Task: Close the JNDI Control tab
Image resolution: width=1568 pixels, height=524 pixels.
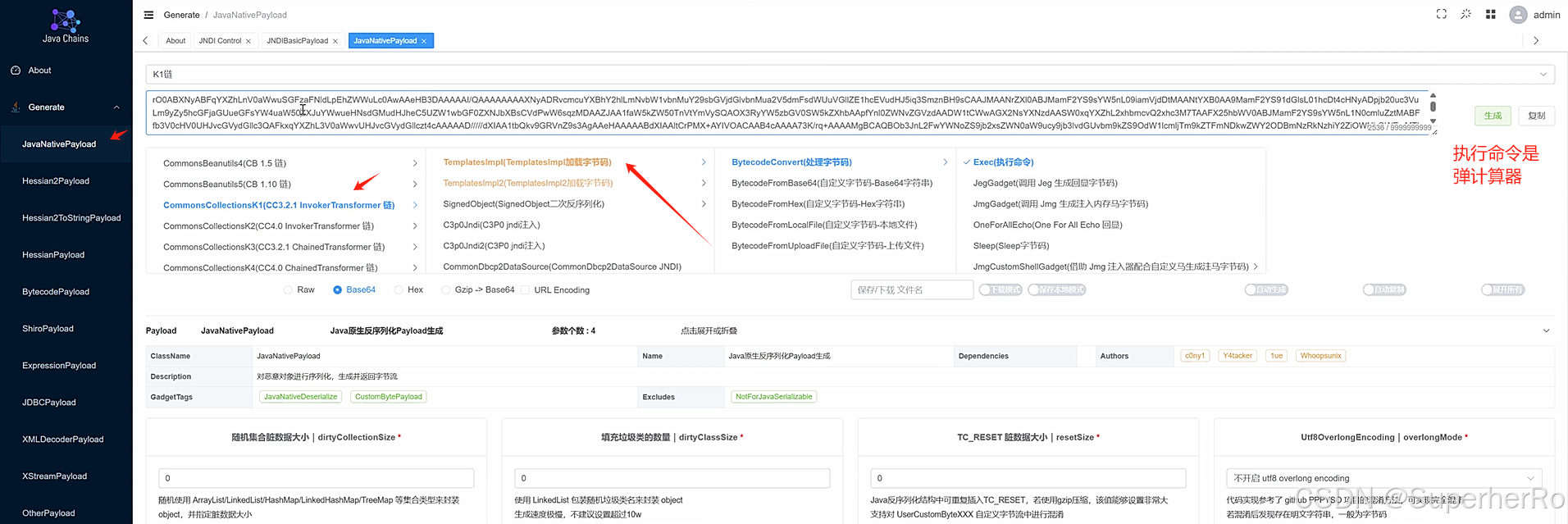Action: pos(248,41)
